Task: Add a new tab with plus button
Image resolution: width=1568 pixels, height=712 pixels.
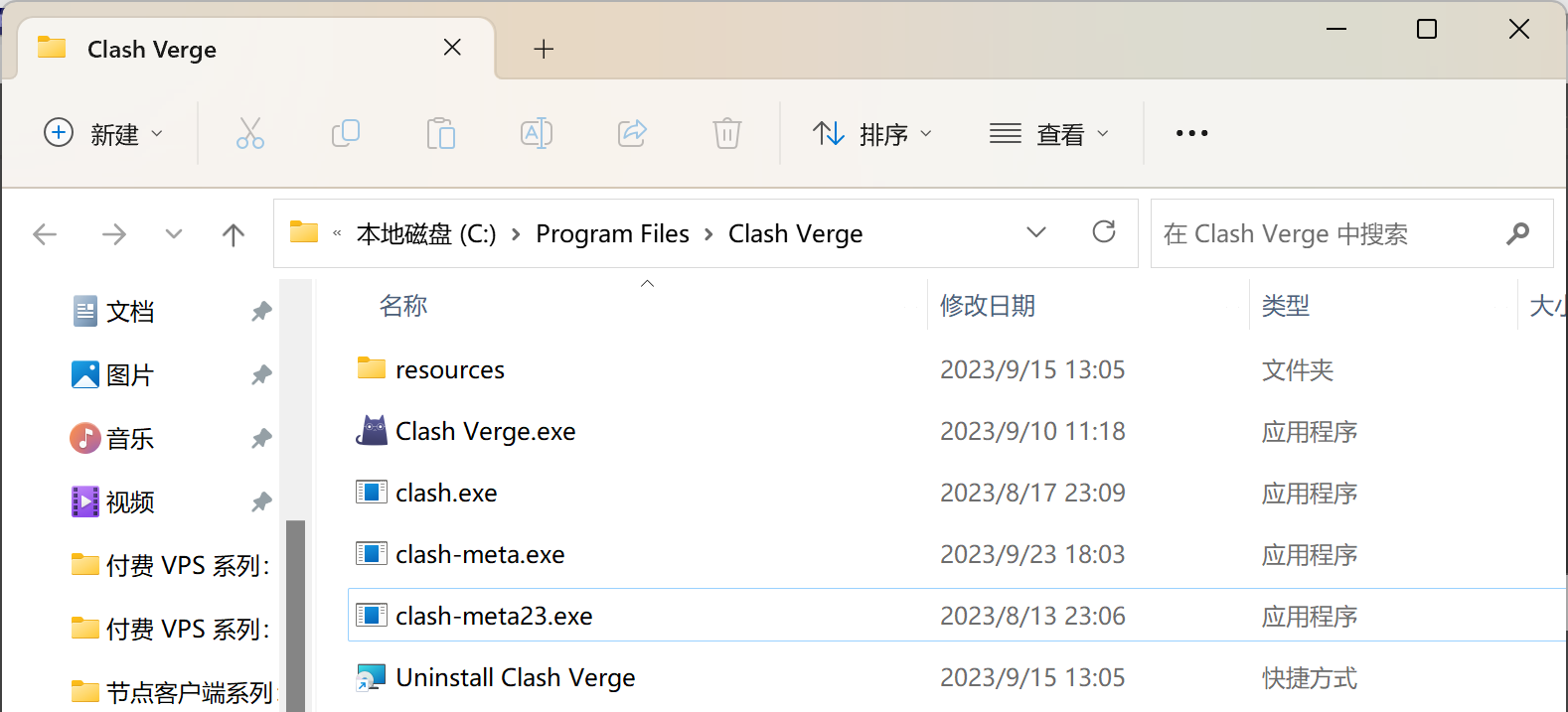Action: point(544,49)
